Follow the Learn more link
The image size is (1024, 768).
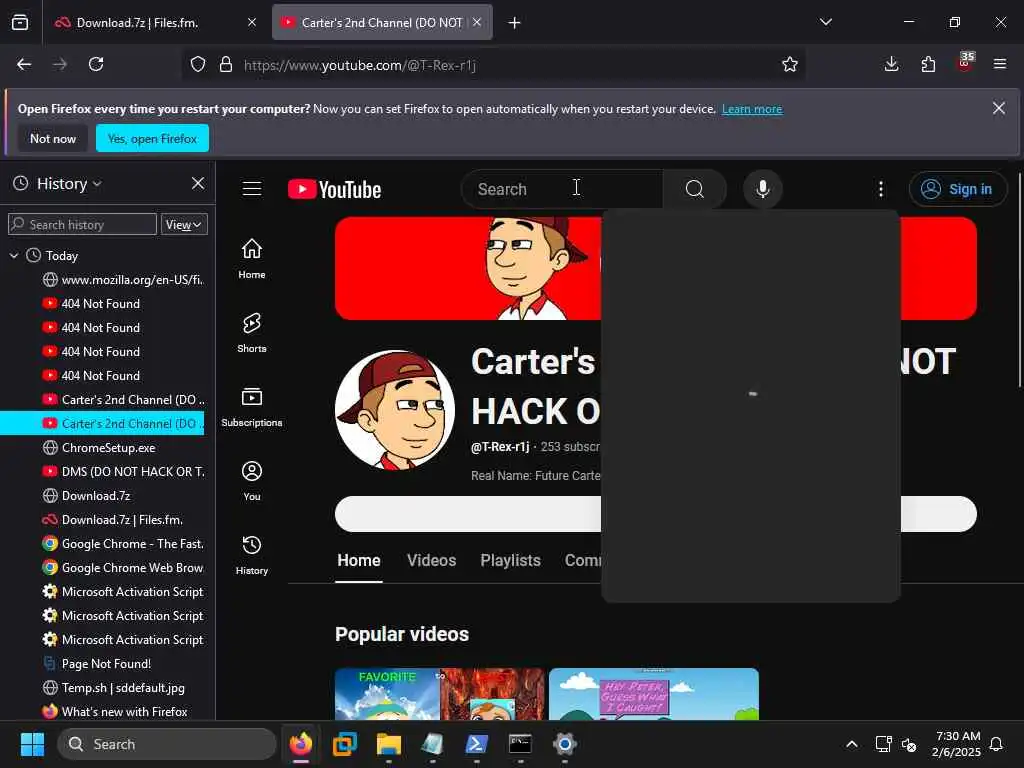click(x=752, y=109)
